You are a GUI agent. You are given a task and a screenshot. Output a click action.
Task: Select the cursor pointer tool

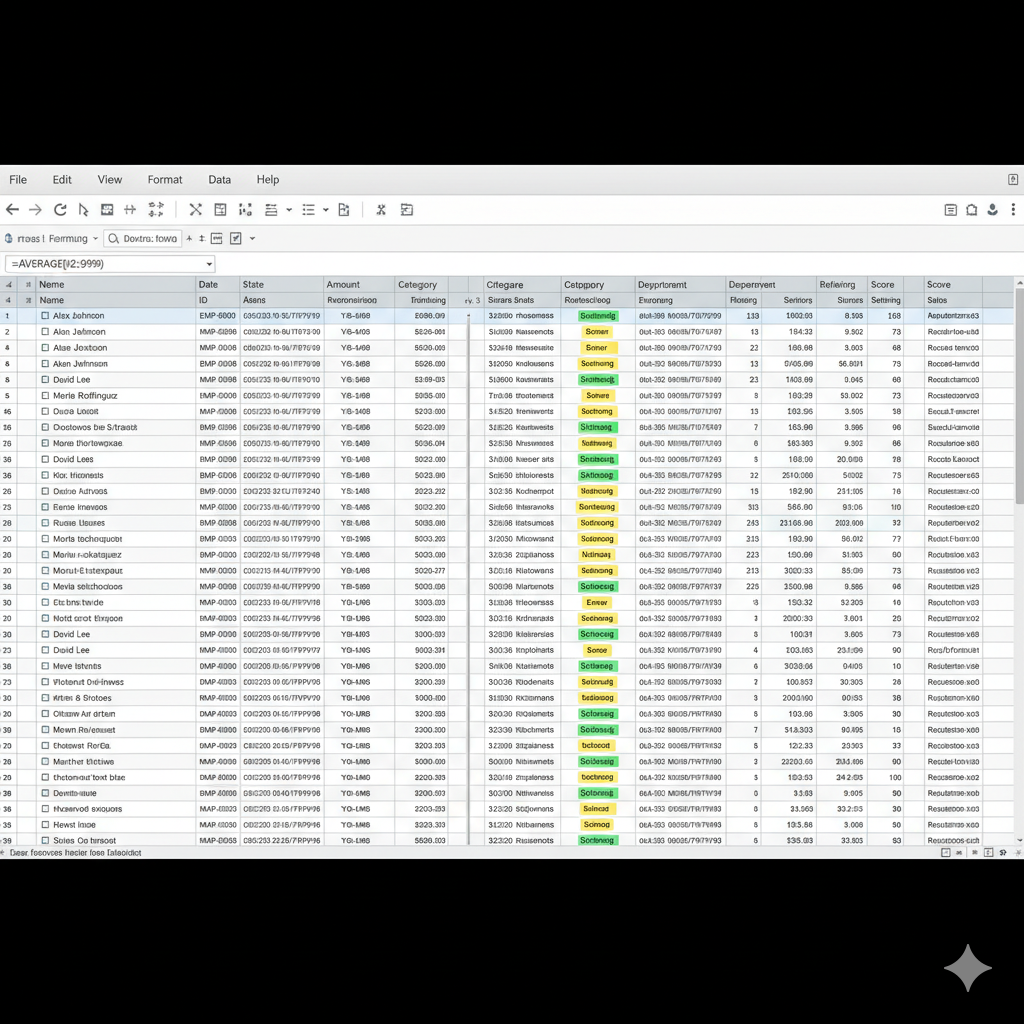(x=83, y=210)
